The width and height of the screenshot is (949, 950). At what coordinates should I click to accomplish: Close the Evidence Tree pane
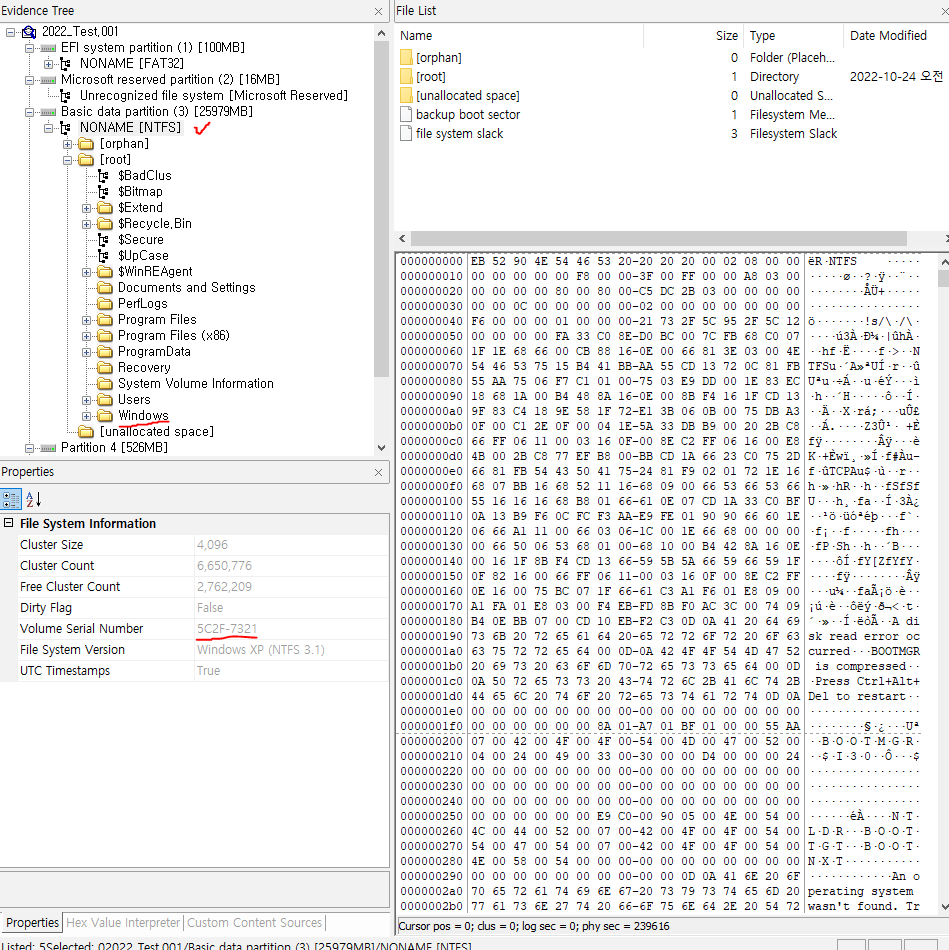tap(379, 12)
